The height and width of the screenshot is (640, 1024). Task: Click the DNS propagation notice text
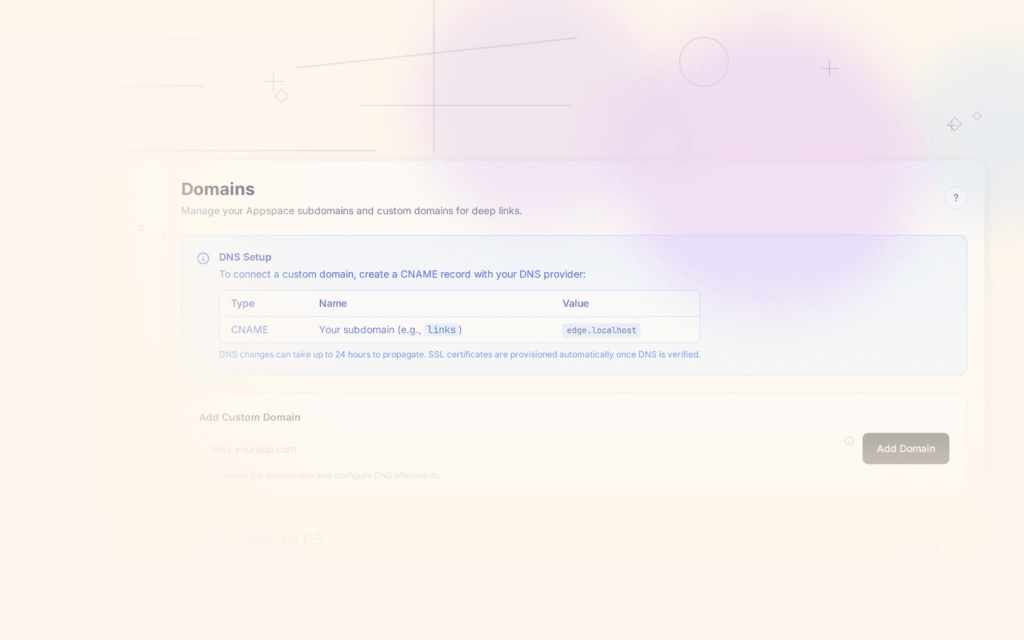click(x=460, y=354)
